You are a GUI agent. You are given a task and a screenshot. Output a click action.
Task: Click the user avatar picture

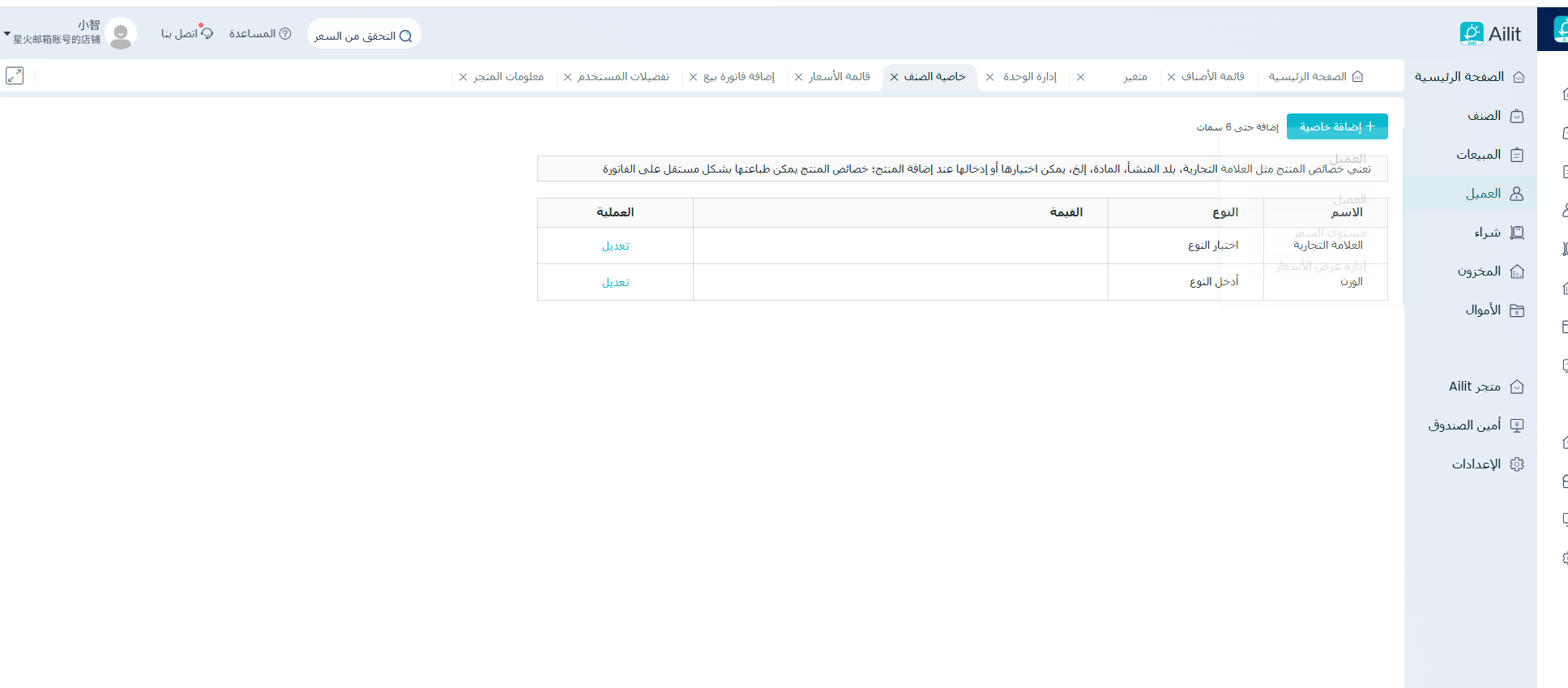(x=121, y=34)
